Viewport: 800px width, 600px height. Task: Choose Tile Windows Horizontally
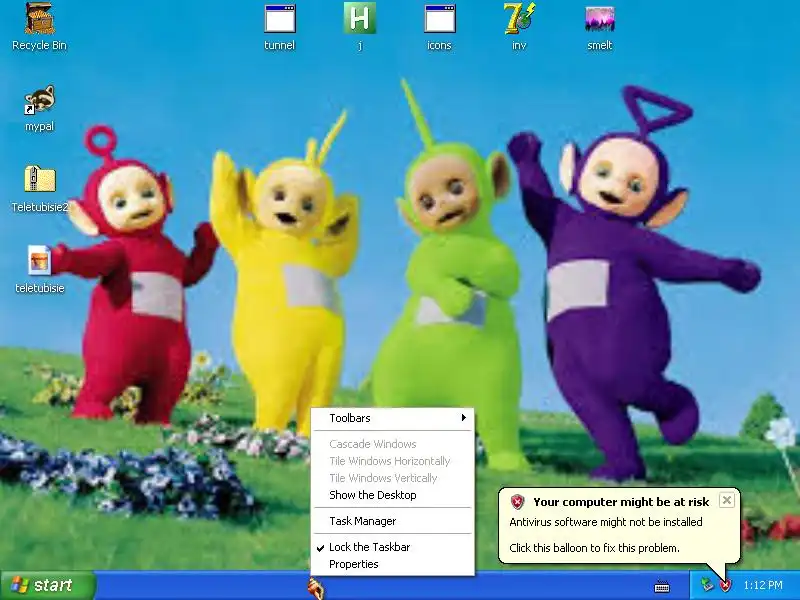(x=392, y=461)
